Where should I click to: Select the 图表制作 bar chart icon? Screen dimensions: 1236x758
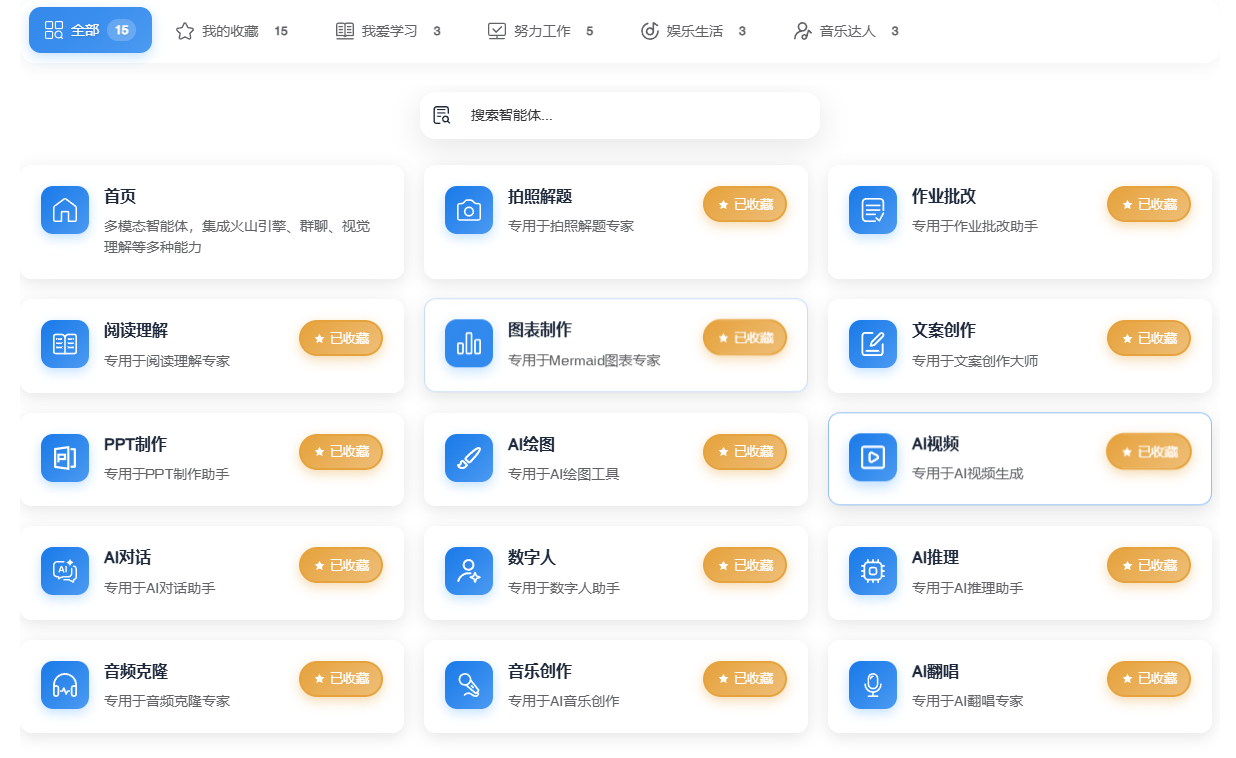pos(469,344)
